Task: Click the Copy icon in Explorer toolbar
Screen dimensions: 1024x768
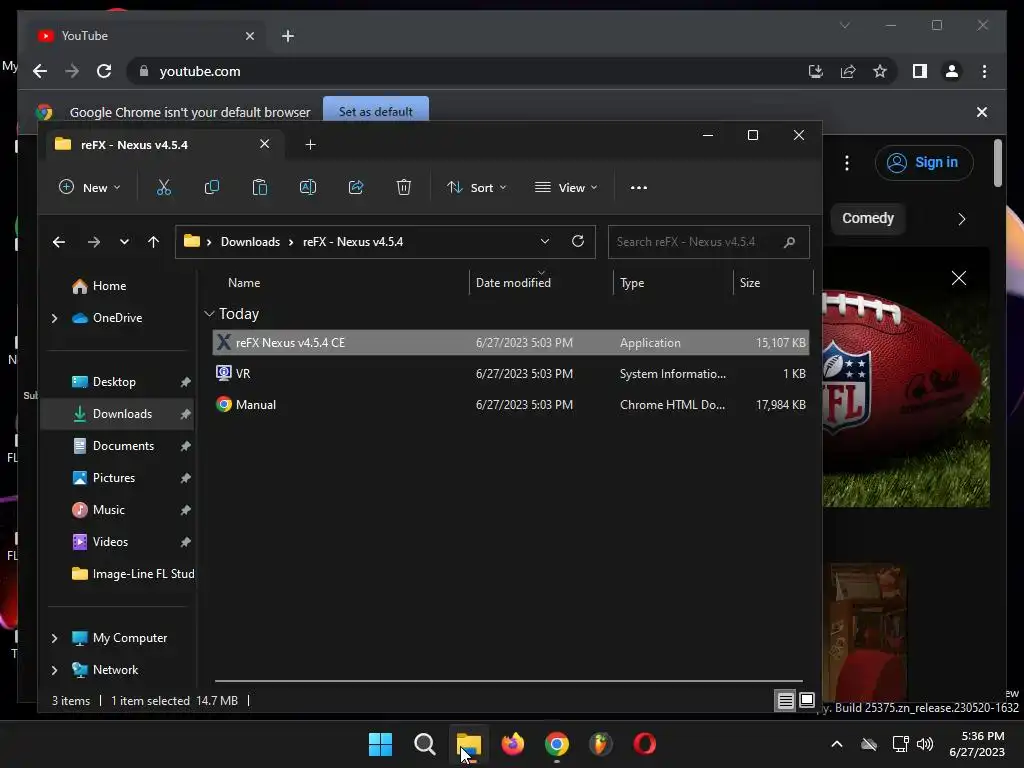Action: point(212,187)
